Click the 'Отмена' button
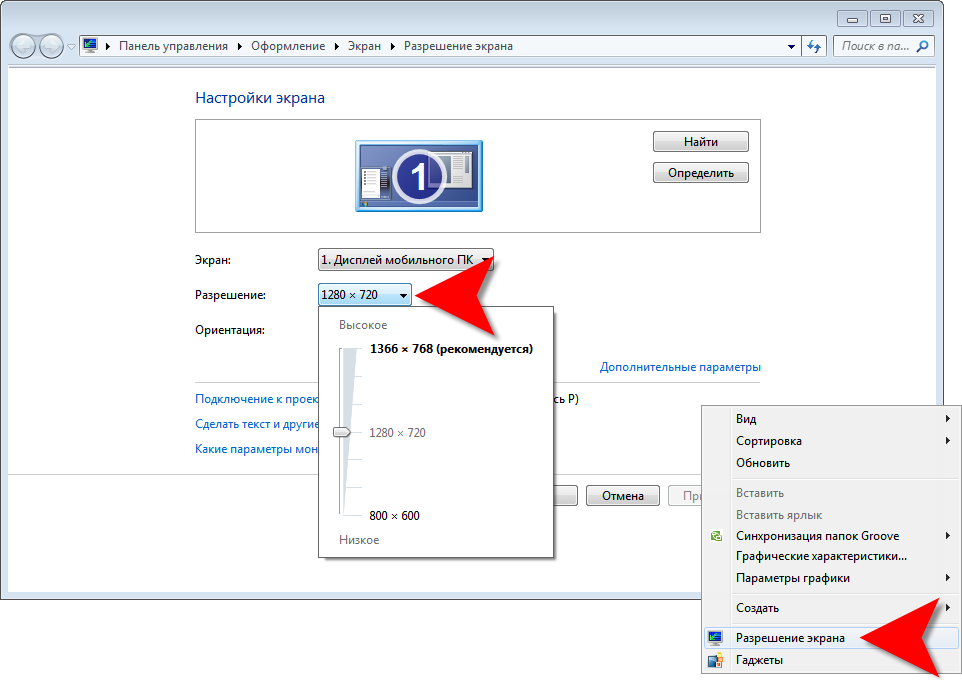Viewport: 962px width, 680px height. [623, 496]
